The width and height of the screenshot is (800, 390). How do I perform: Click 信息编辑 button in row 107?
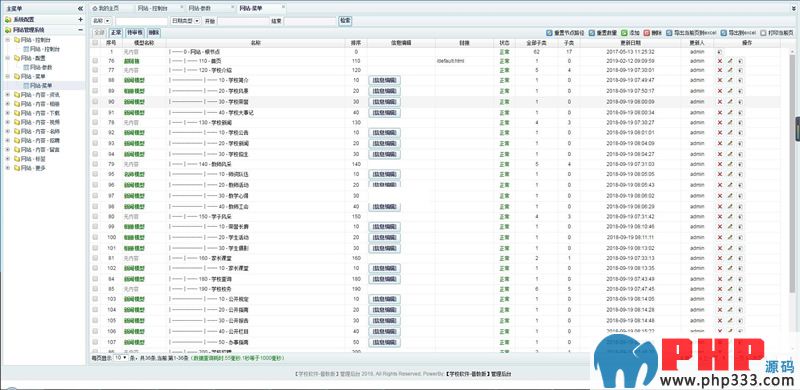[384, 342]
